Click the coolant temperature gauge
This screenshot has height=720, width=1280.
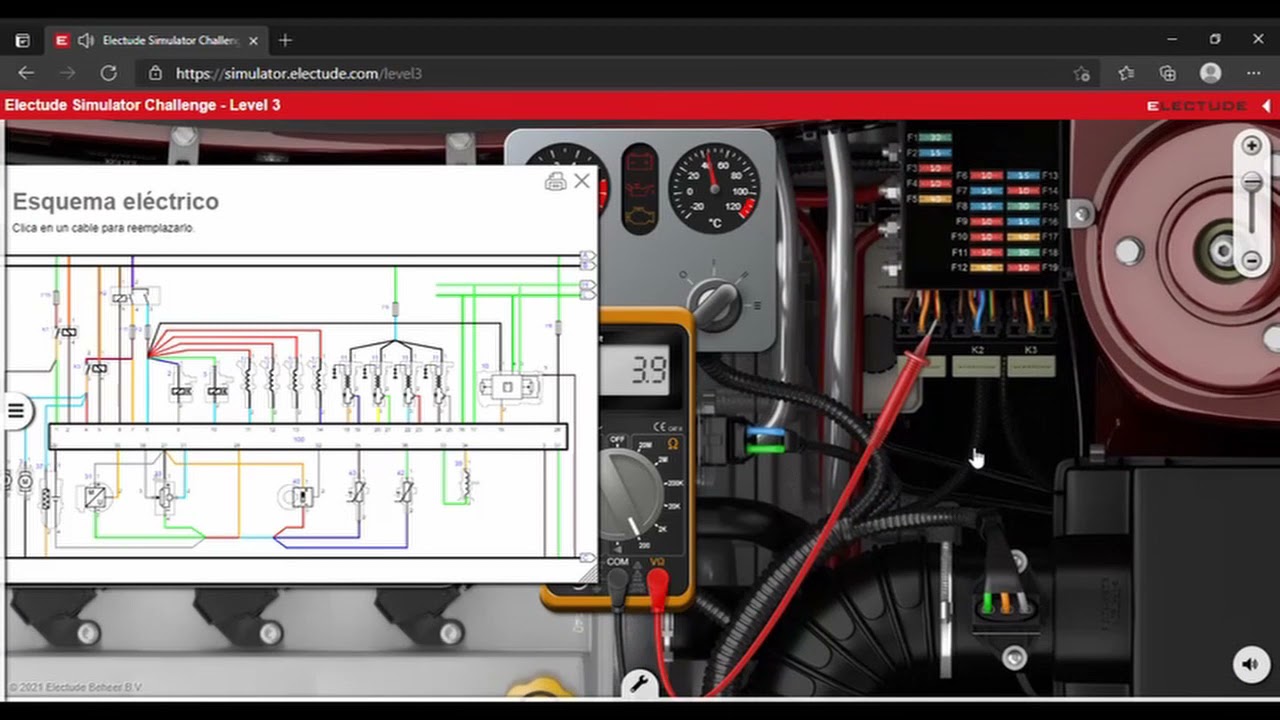coord(713,187)
